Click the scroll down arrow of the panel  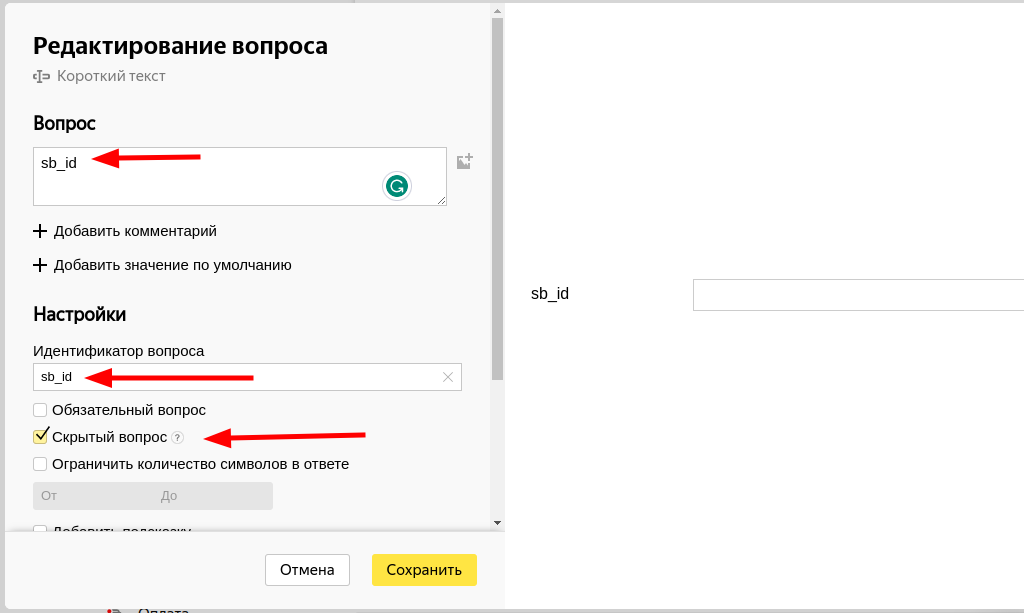497,522
